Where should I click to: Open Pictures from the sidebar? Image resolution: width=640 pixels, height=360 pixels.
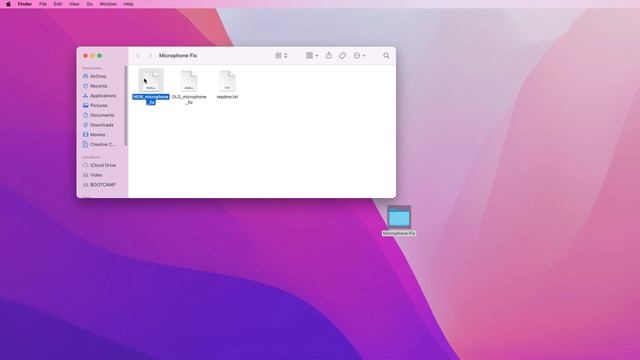(x=98, y=106)
